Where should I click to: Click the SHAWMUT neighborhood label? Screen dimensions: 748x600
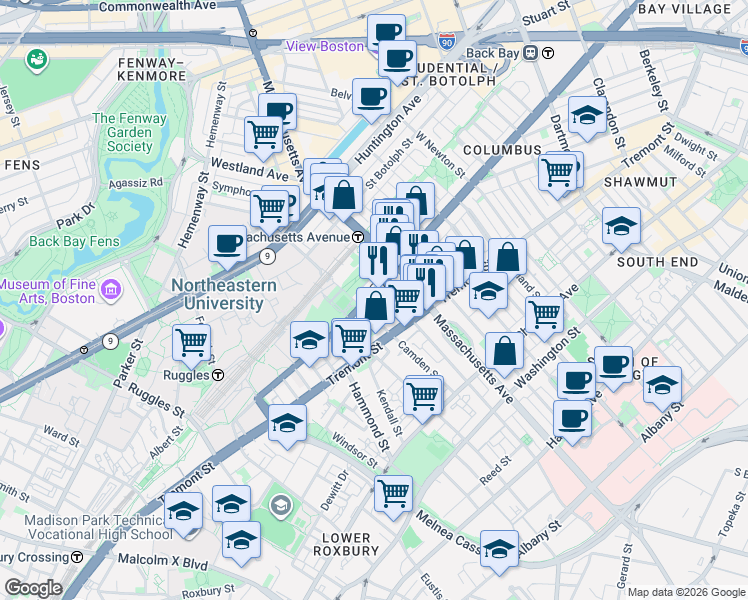[640, 182]
